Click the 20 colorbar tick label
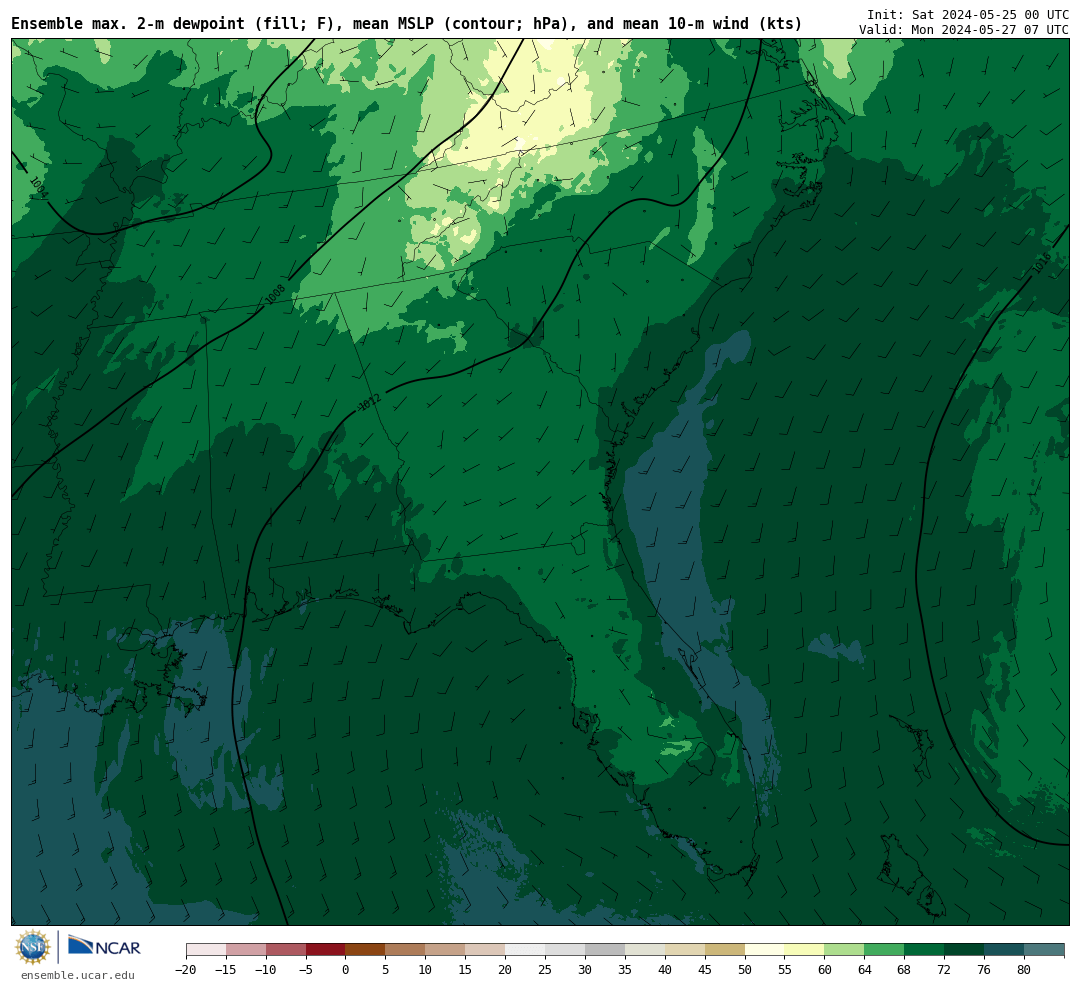1080x988 pixels. coord(506,969)
